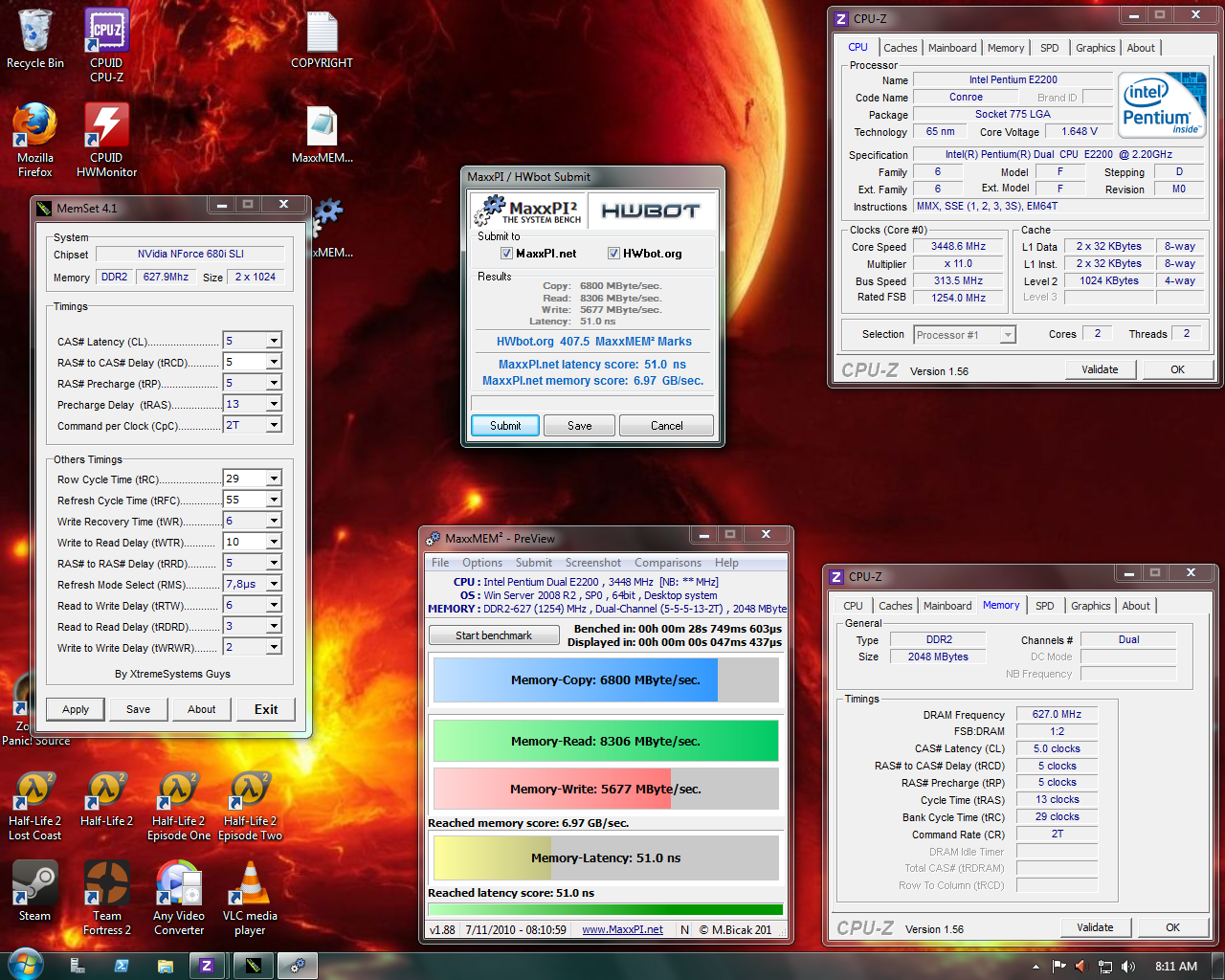Click OK in bottom CPU-Z window

[1172, 927]
